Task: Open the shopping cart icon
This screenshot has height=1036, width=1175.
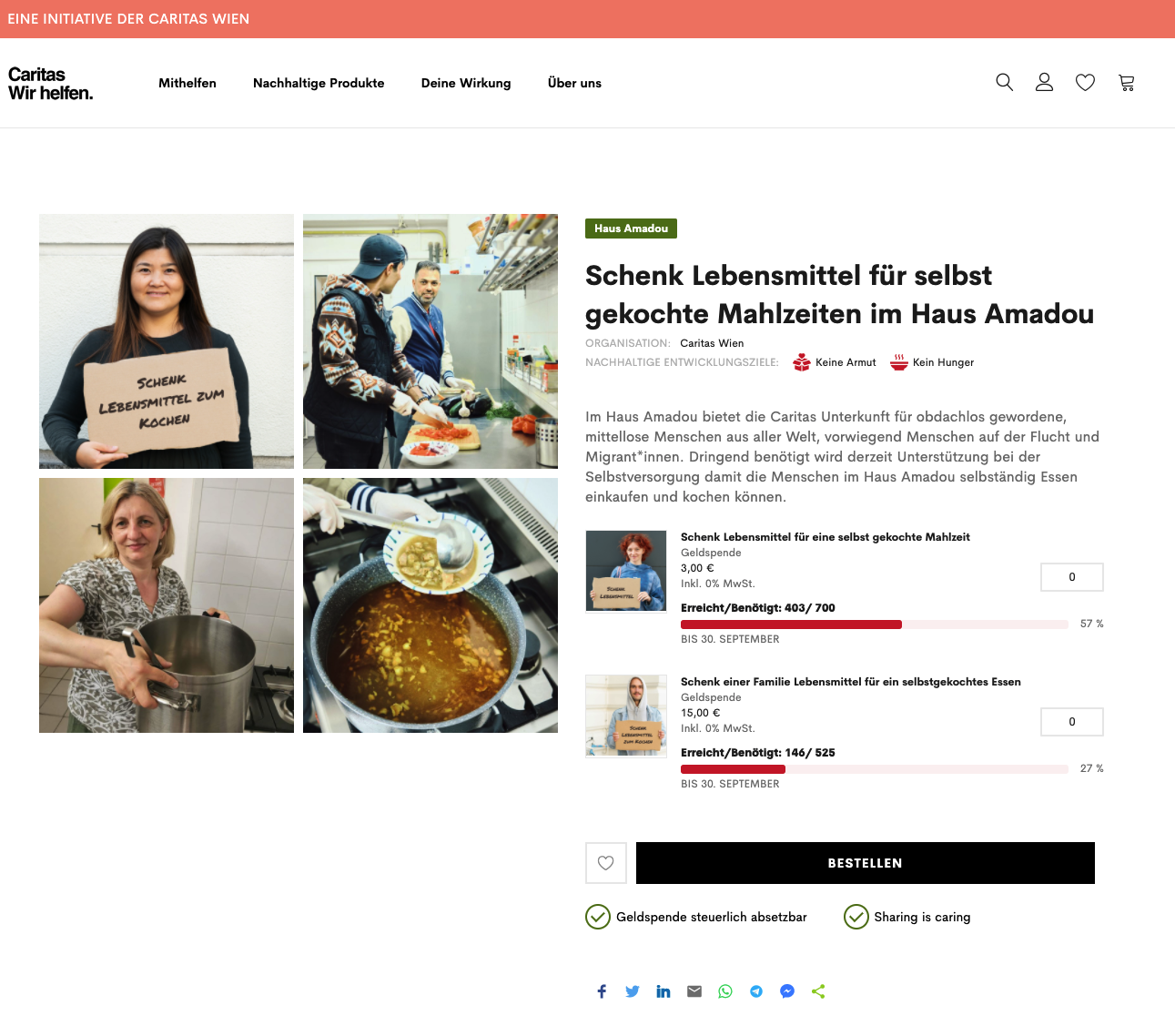Action: click(1127, 83)
